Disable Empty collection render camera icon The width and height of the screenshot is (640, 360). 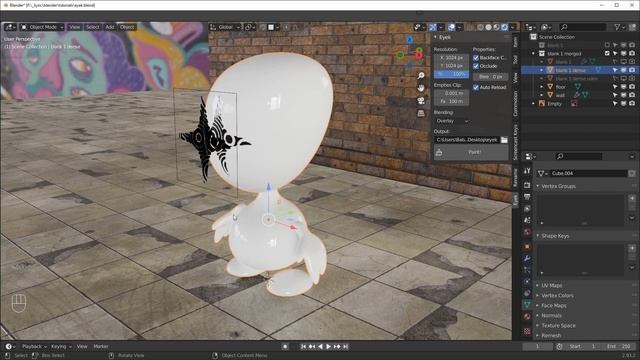(632, 104)
